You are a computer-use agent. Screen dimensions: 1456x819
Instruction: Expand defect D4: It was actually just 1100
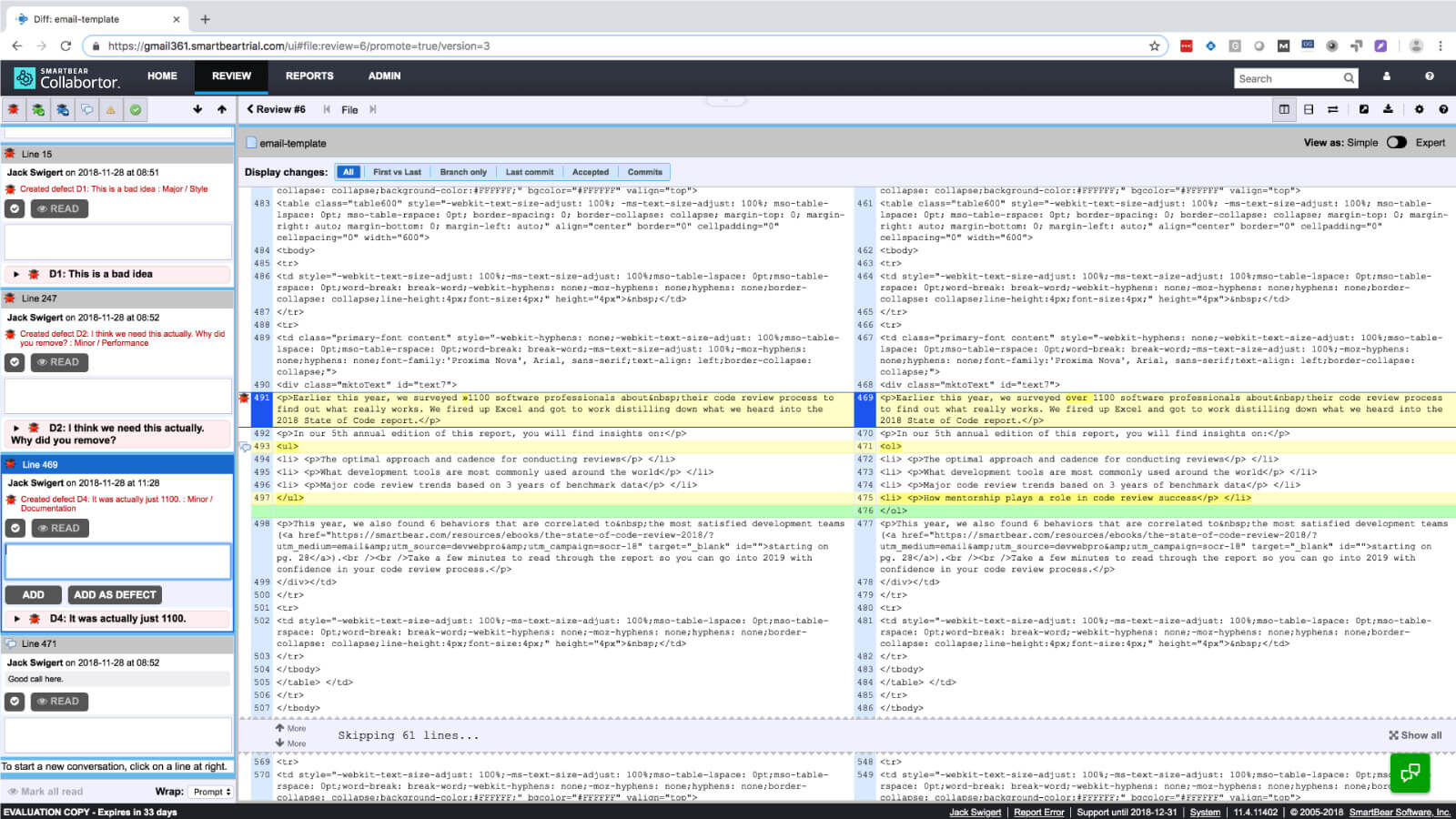coord(16,619)
